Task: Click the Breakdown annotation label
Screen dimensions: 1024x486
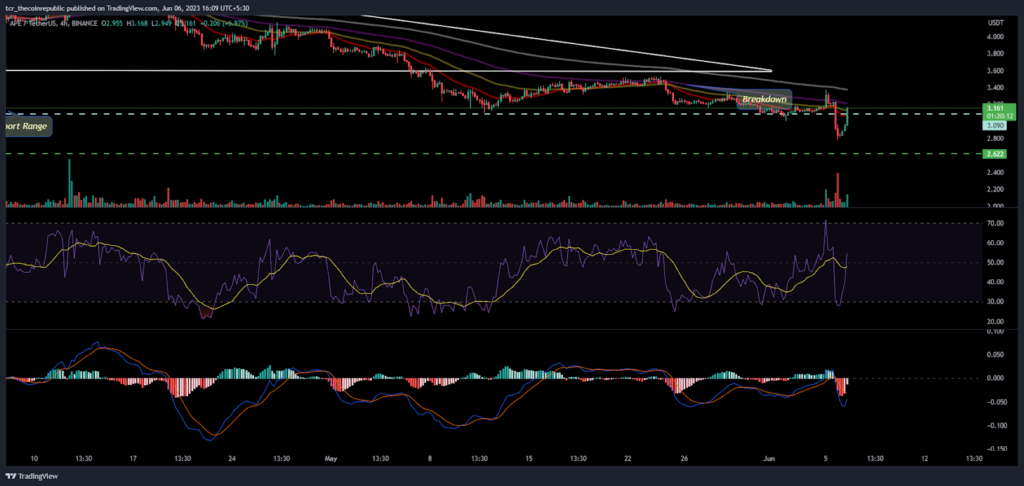Action: tap(763, 99)
